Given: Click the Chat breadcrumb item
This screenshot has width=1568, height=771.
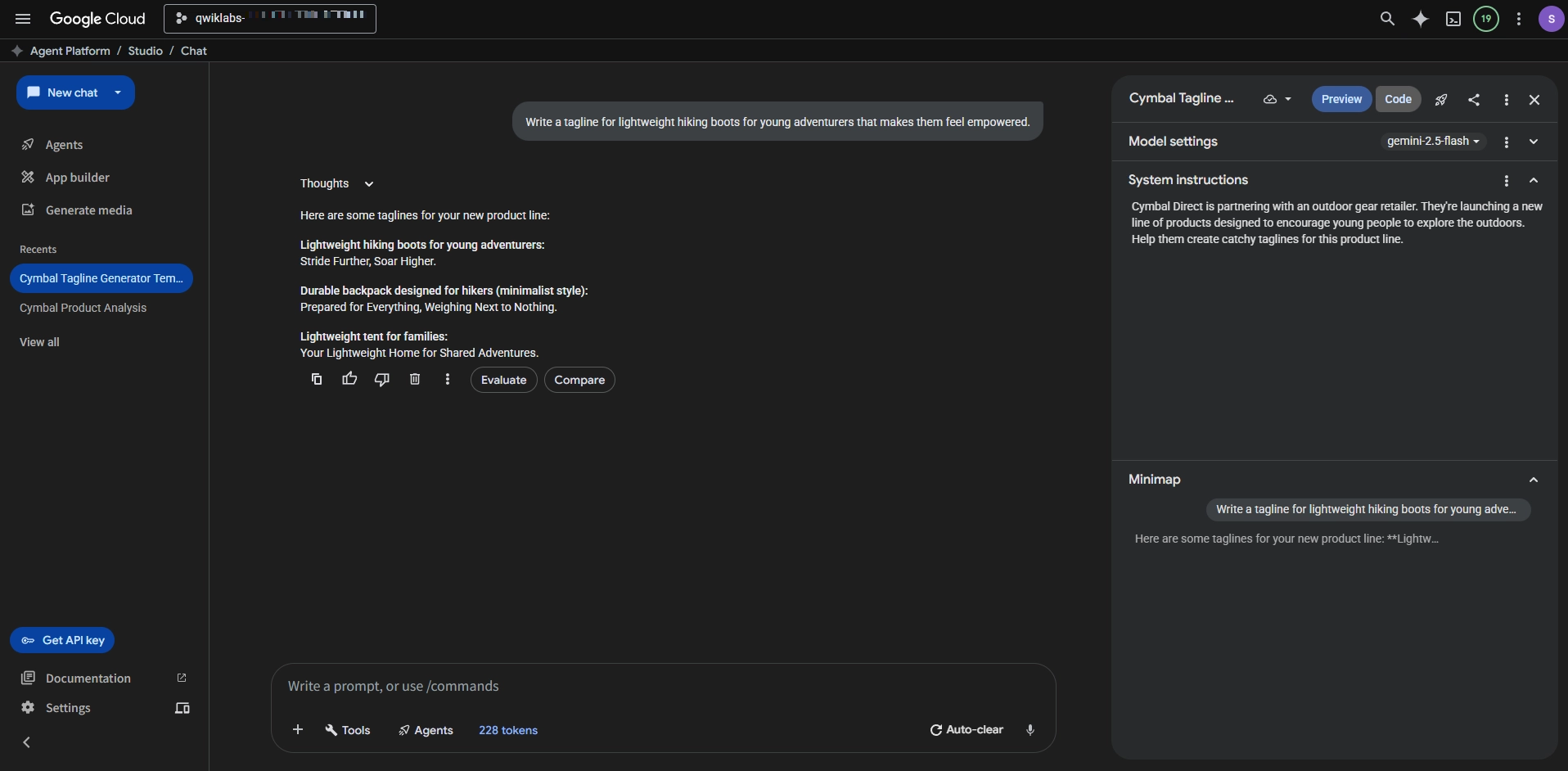Looking at the screenshot, I should [x=194, y=51].
